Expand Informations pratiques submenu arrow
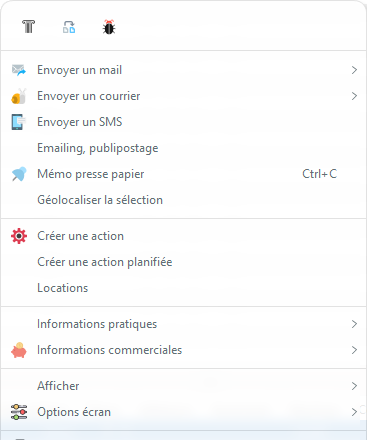 (x=354, y=324)
